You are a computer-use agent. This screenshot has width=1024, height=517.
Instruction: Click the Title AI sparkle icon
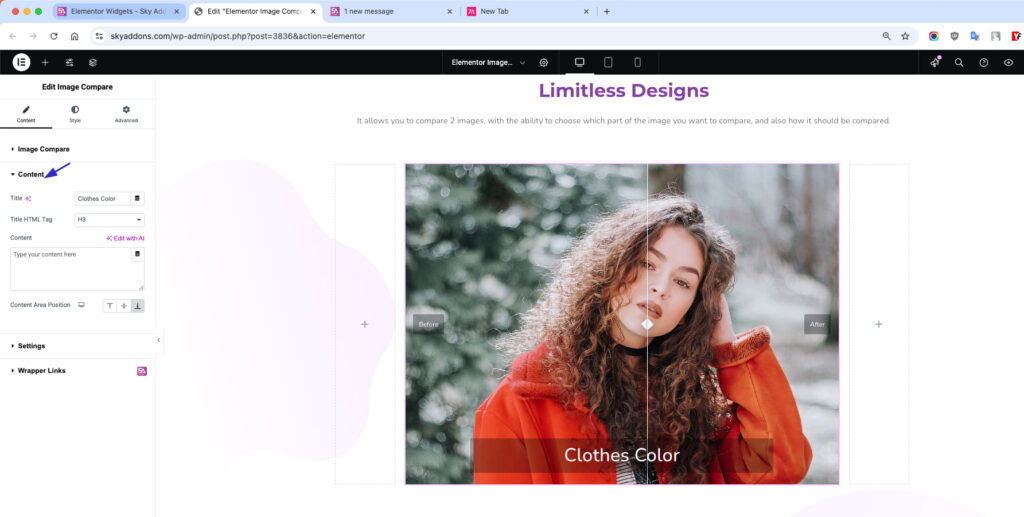pyautogui.click(x=28, y=198)
